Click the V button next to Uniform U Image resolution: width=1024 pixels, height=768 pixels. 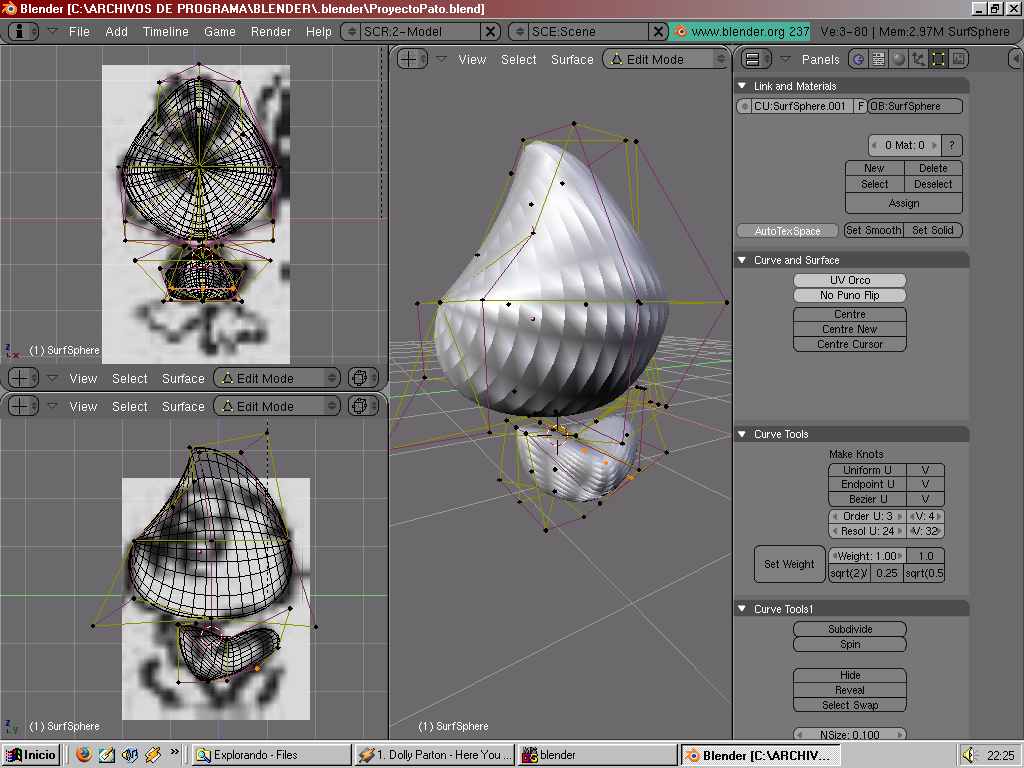click(x=925, y=470)
